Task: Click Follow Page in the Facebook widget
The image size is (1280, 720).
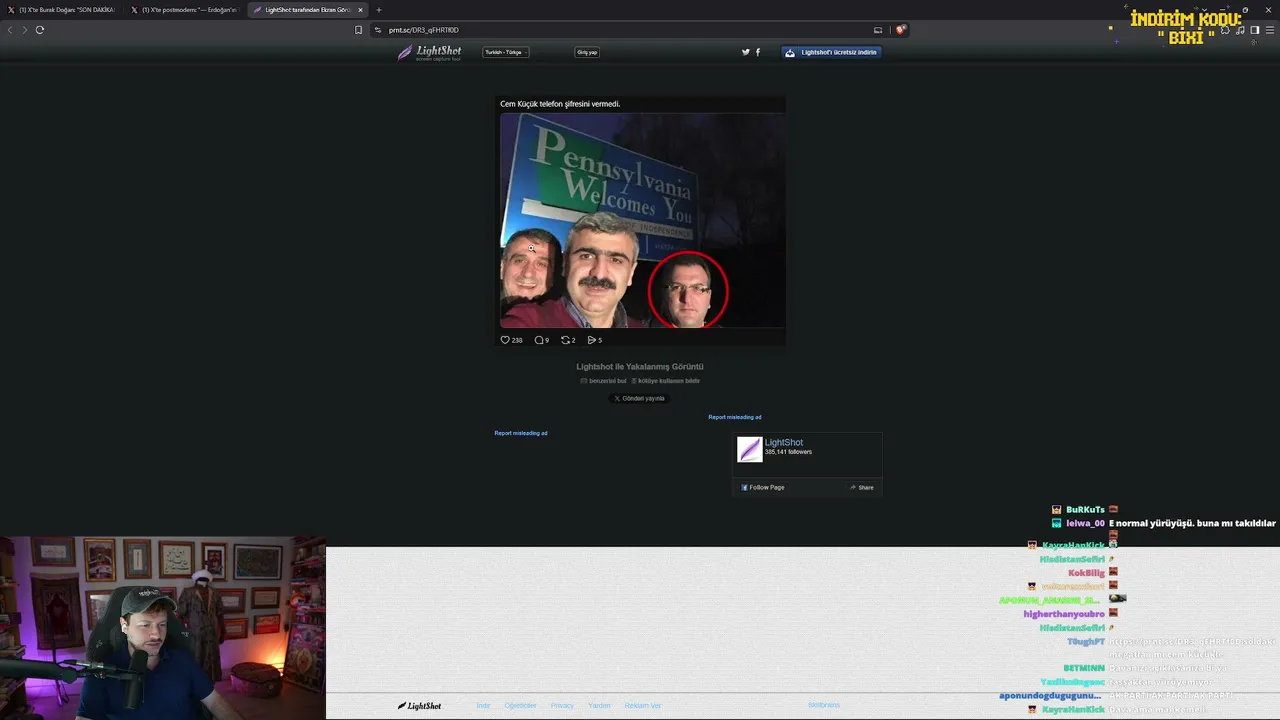Action: [763, 487]
